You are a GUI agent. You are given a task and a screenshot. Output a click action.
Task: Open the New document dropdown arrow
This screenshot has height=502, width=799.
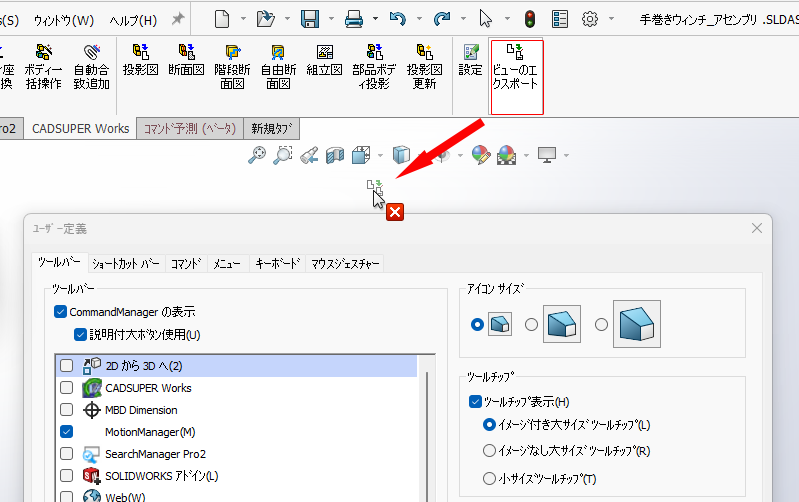(243, 19)
